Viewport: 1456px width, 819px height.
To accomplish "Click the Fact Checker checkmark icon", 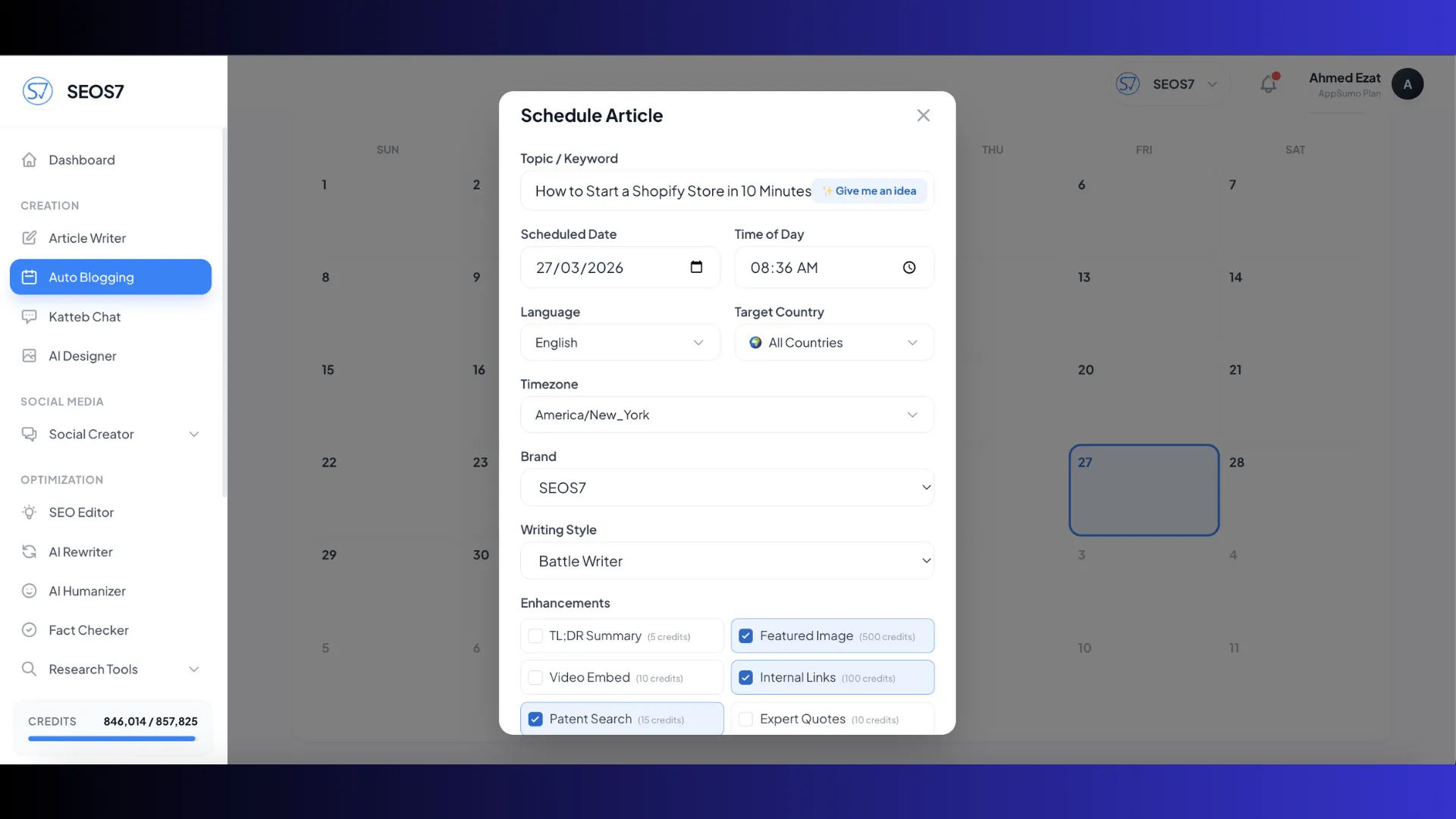I will 30,630.
